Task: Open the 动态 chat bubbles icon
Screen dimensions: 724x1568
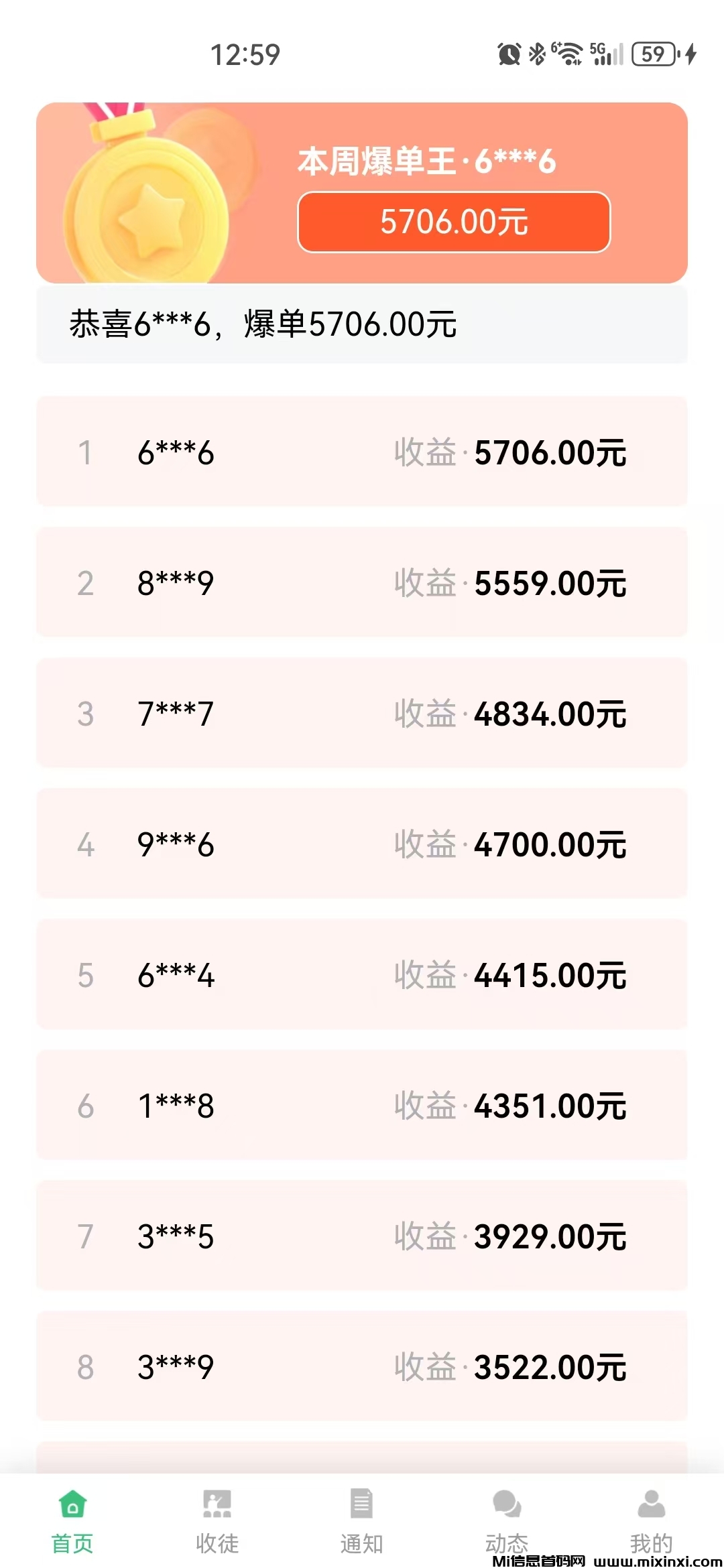Action: 507,1503
